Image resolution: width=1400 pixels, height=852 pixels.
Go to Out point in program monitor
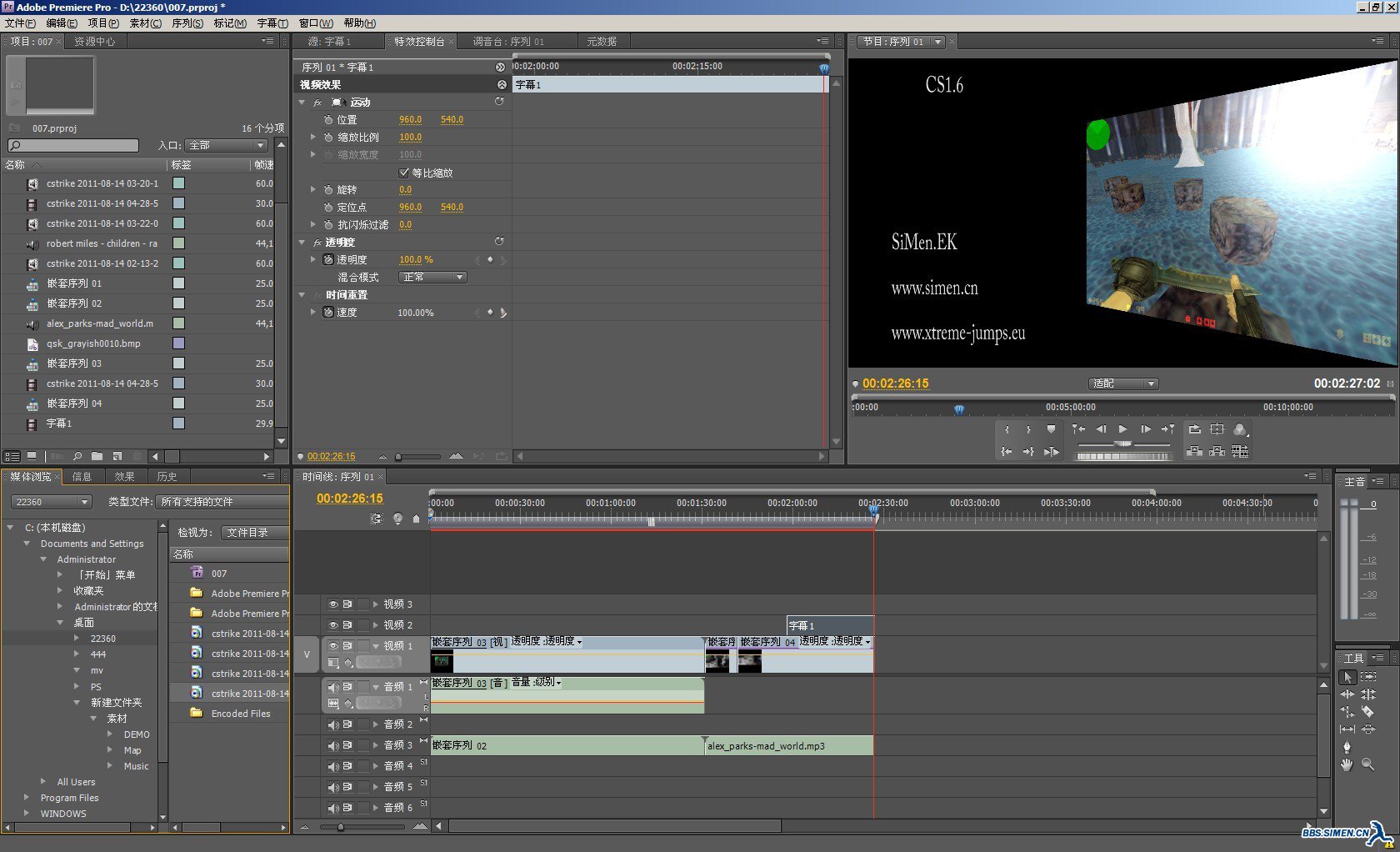pos(1029,452)
